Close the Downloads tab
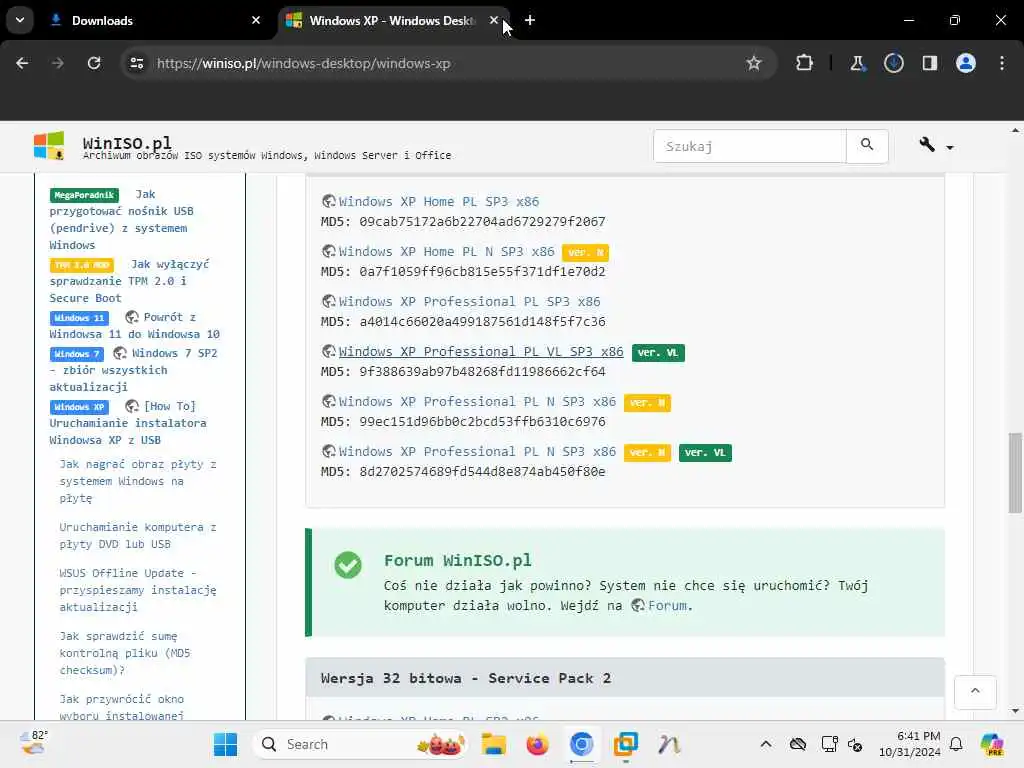This screenshot has width=1024, height=768. (x=256, y=20)
